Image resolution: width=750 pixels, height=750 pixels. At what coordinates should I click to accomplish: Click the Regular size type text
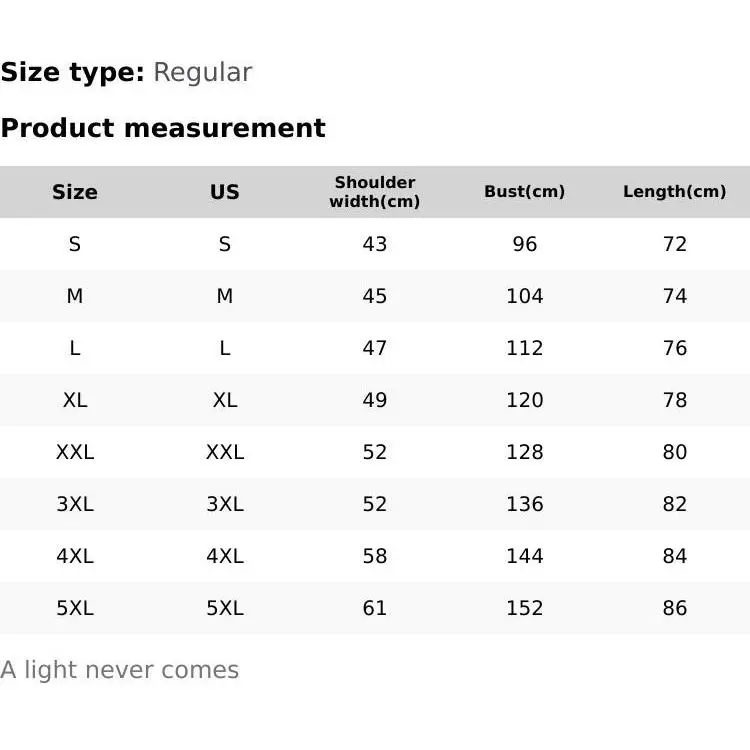[202, 72]
